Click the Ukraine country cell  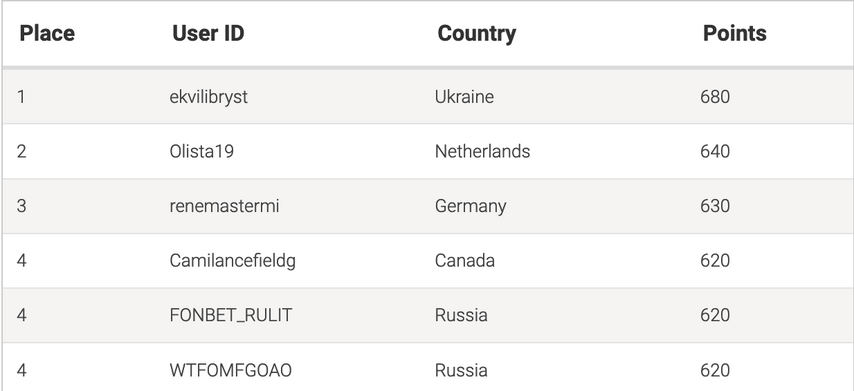pos(465,97)
